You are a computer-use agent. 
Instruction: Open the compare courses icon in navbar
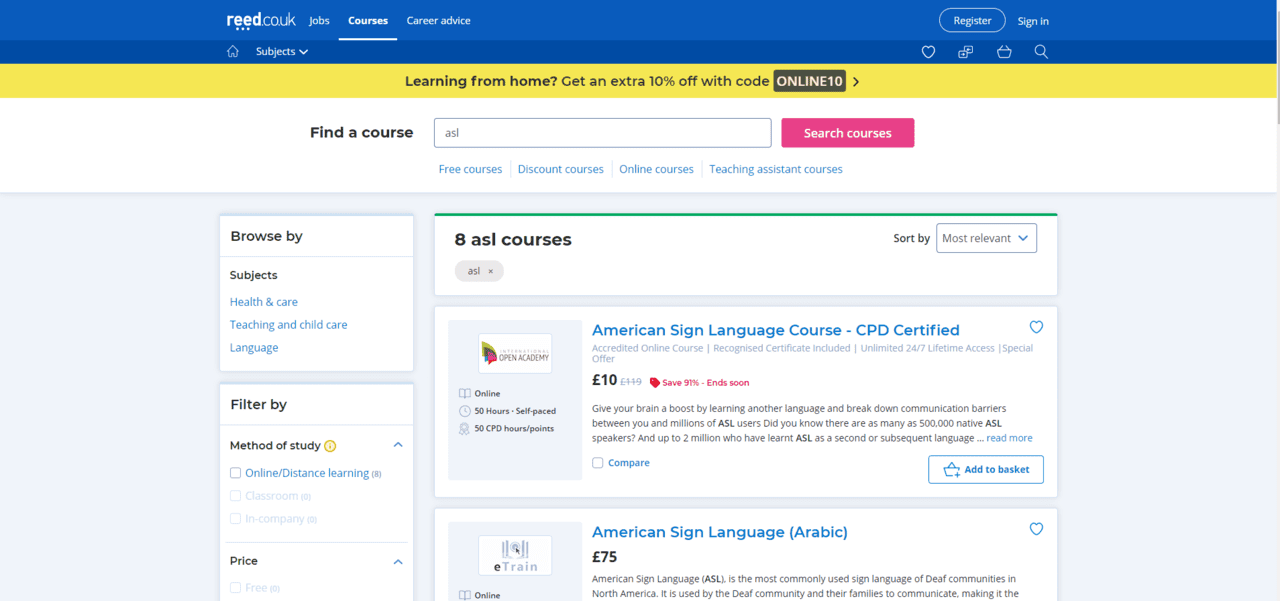coord(966,52)
